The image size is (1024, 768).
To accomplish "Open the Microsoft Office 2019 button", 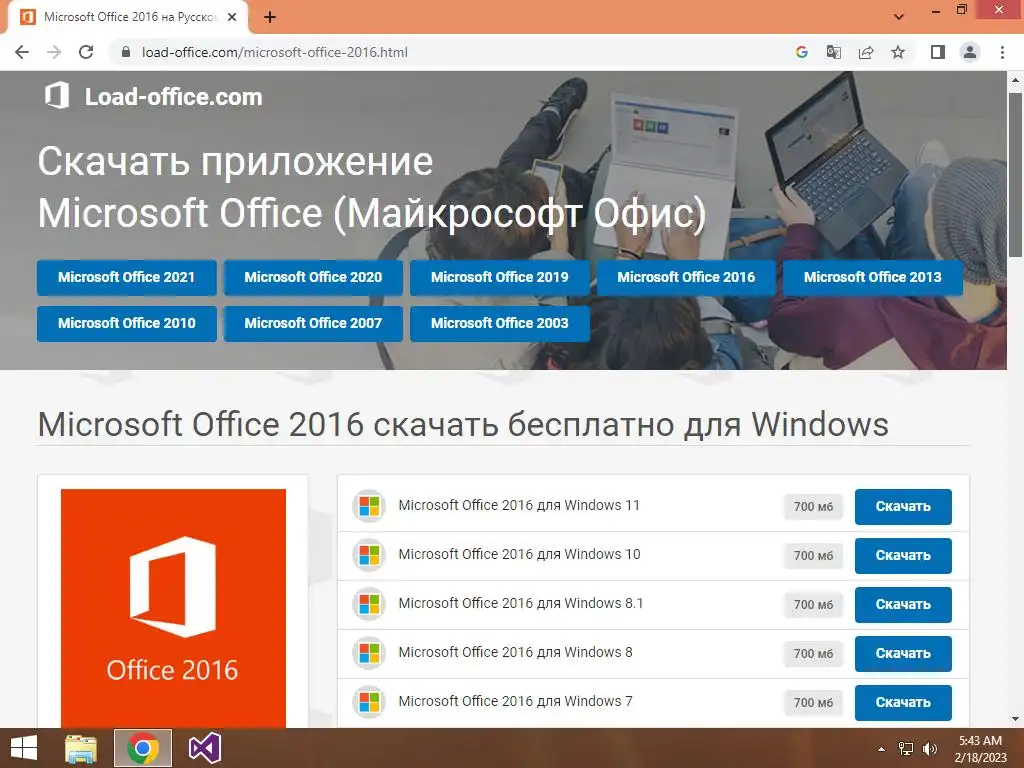I will pos(500,278).
